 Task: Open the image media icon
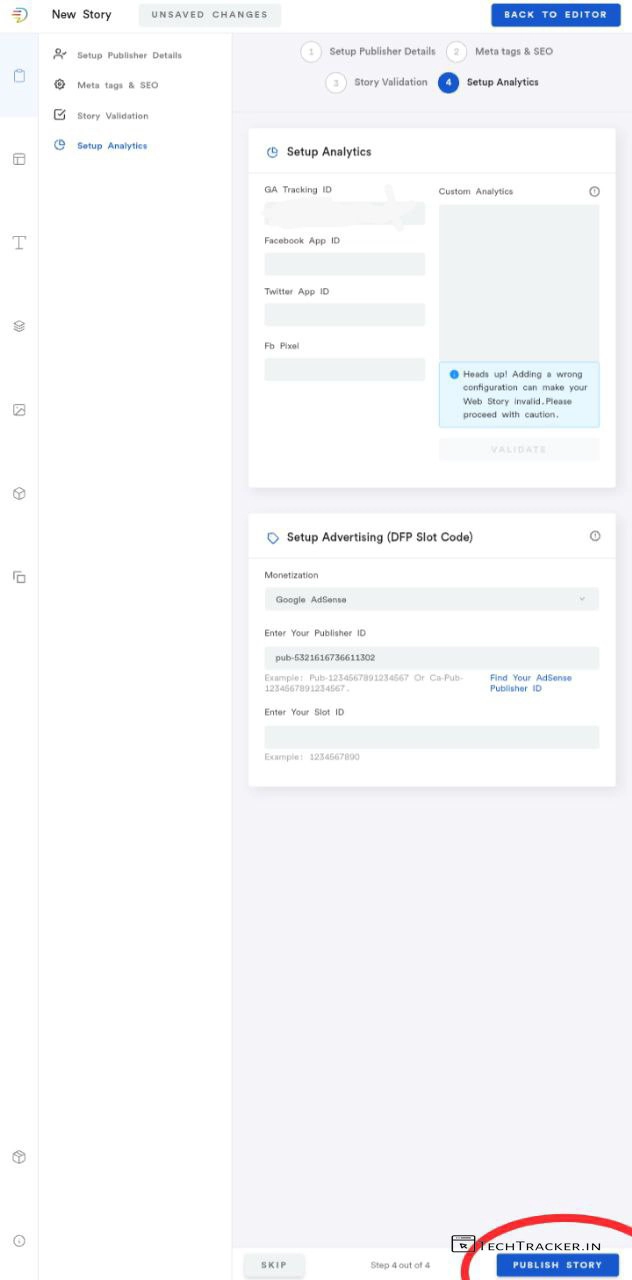point(19,410)
